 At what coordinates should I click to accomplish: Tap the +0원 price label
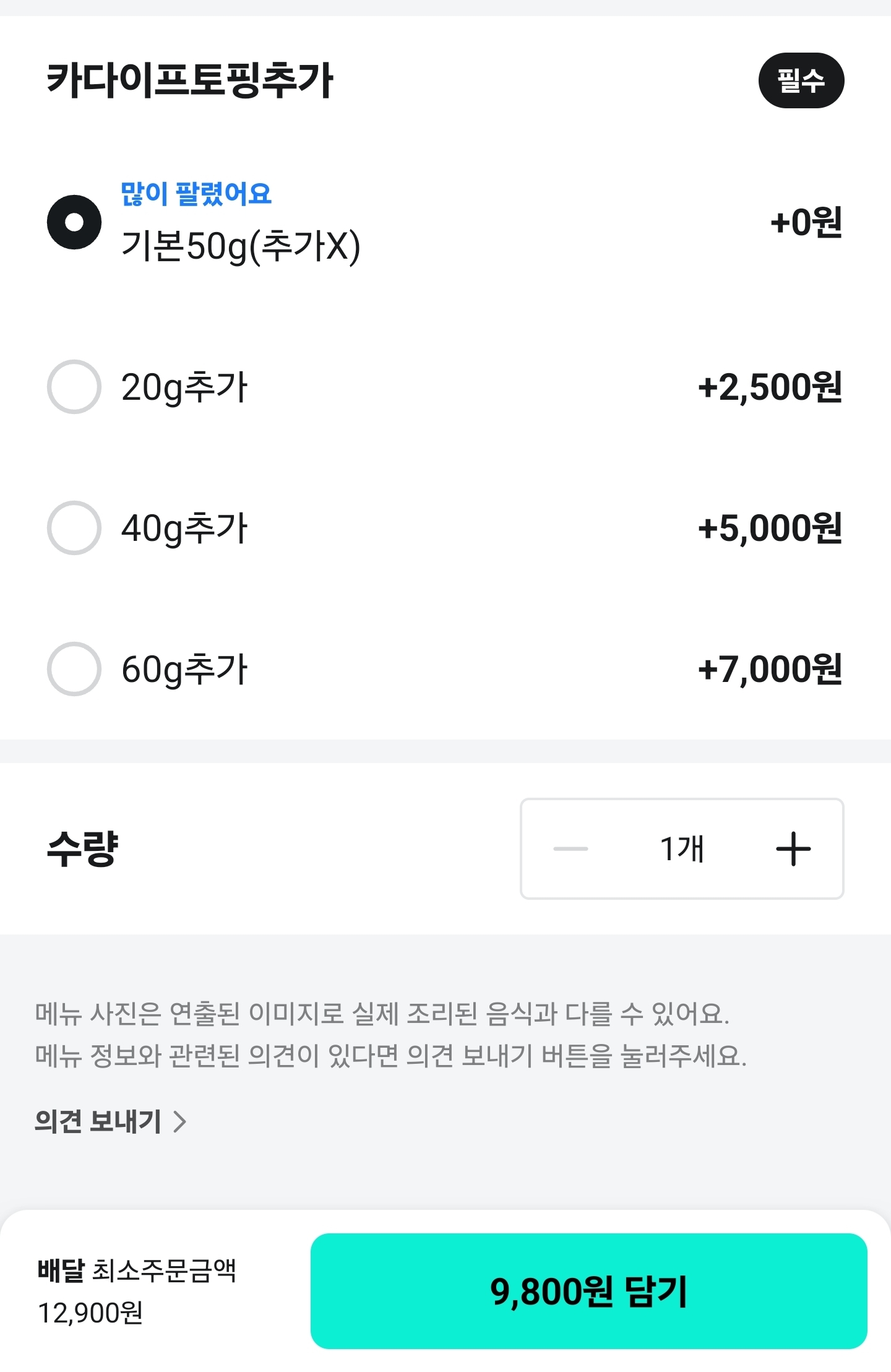click(x=806, y=223)
